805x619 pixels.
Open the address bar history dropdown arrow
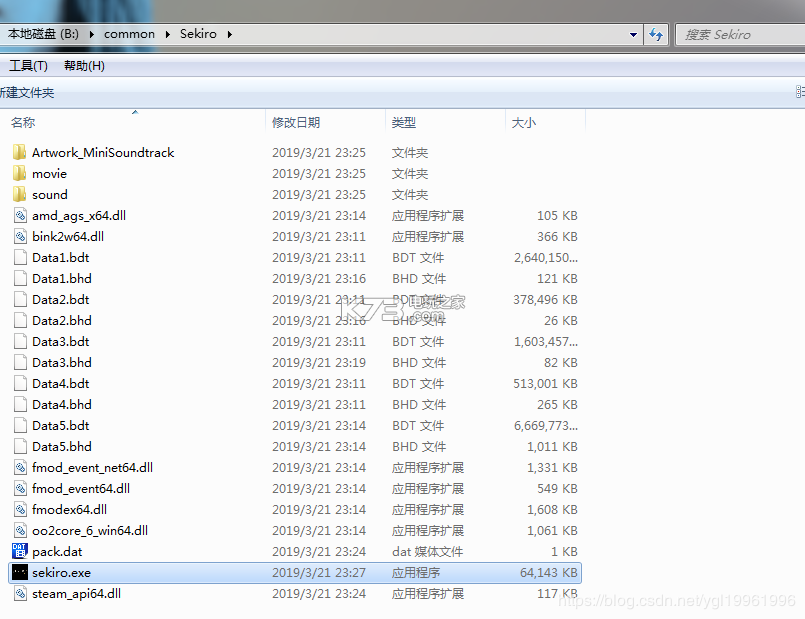(x=634, y=34)
